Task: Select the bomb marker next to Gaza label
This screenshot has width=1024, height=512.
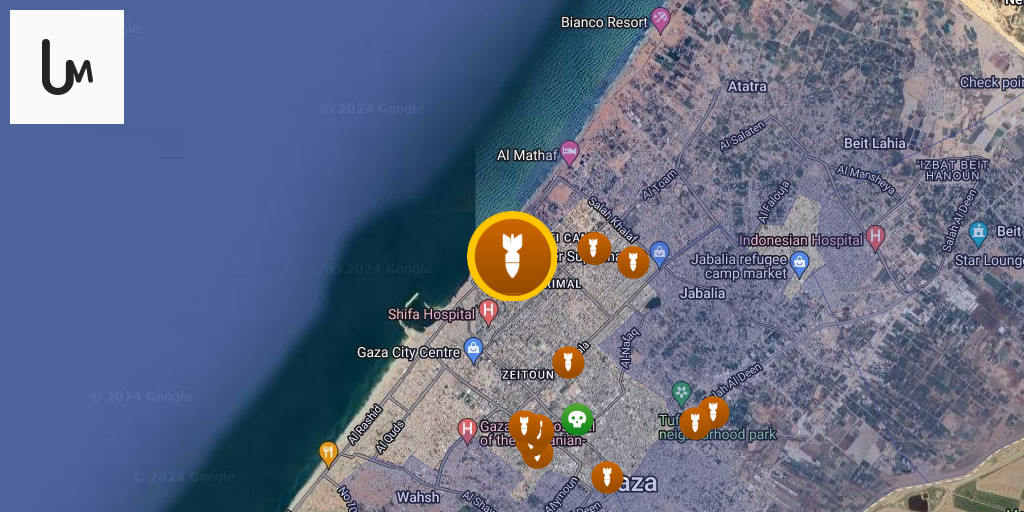Action: pos(607,477)
